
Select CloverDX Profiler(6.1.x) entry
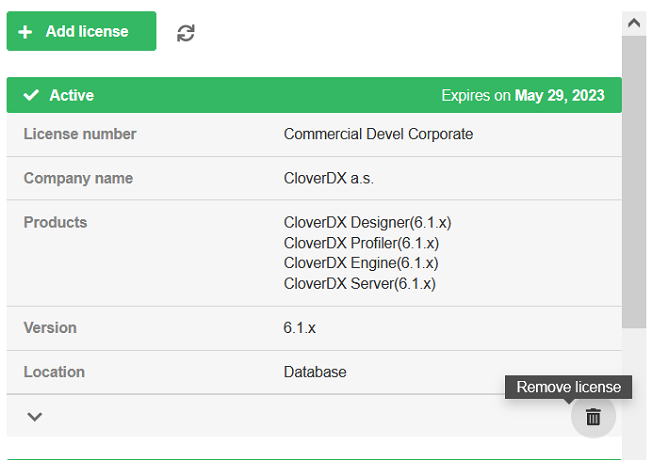(x=361, y=243)
